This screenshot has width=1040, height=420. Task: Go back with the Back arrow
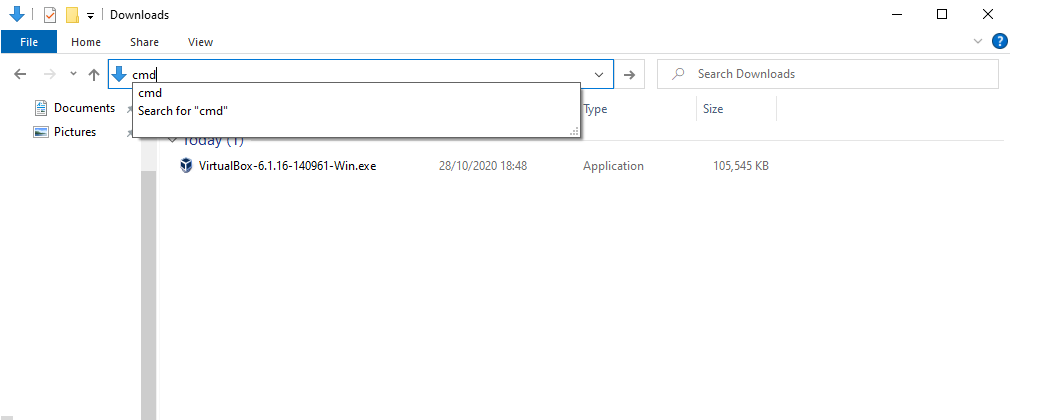coord(20,74)
